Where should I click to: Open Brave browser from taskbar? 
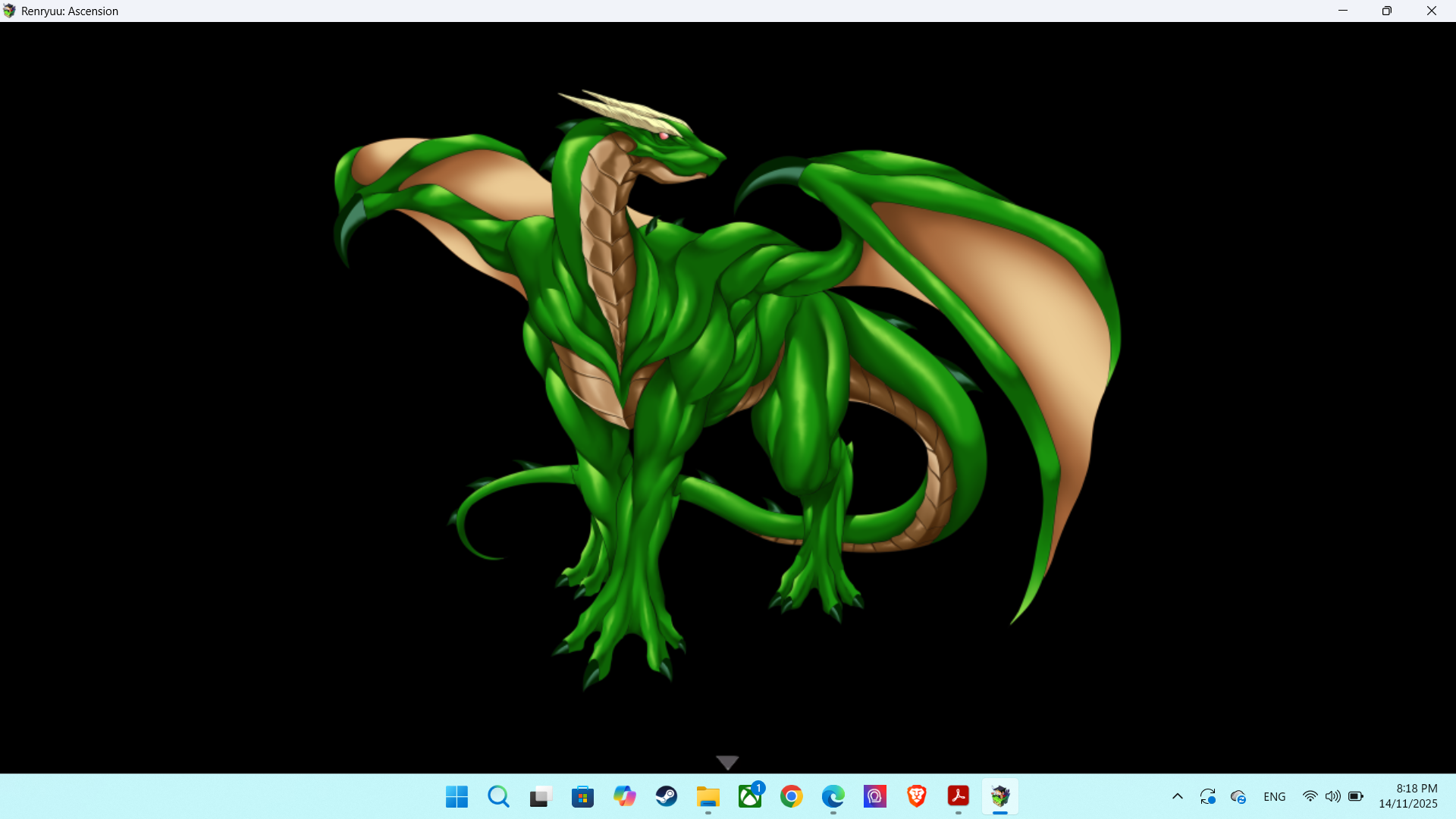click(x=917, y=796)
